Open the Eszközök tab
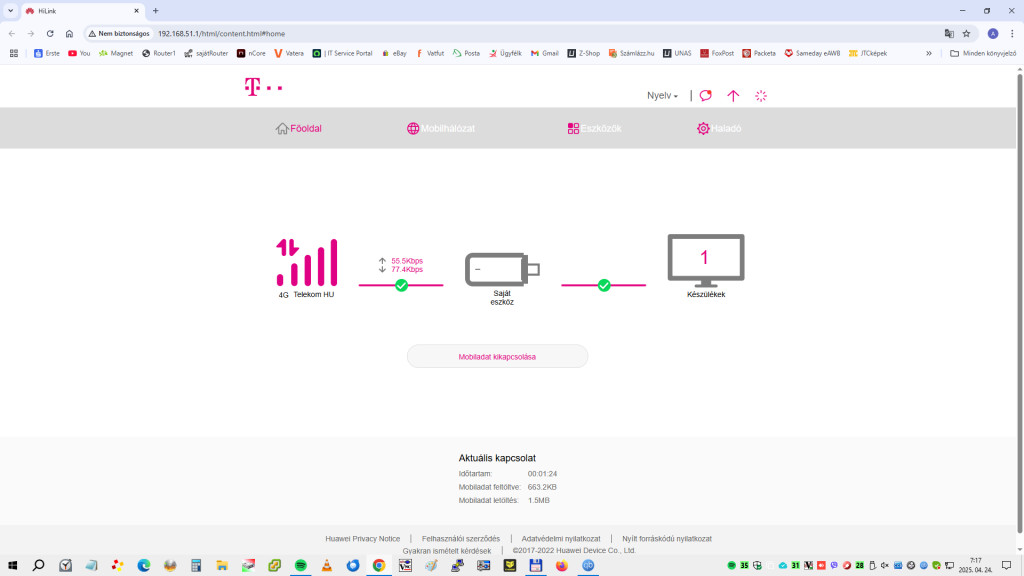This screenshot has width=1024, height=576. [x=594, y=129]
